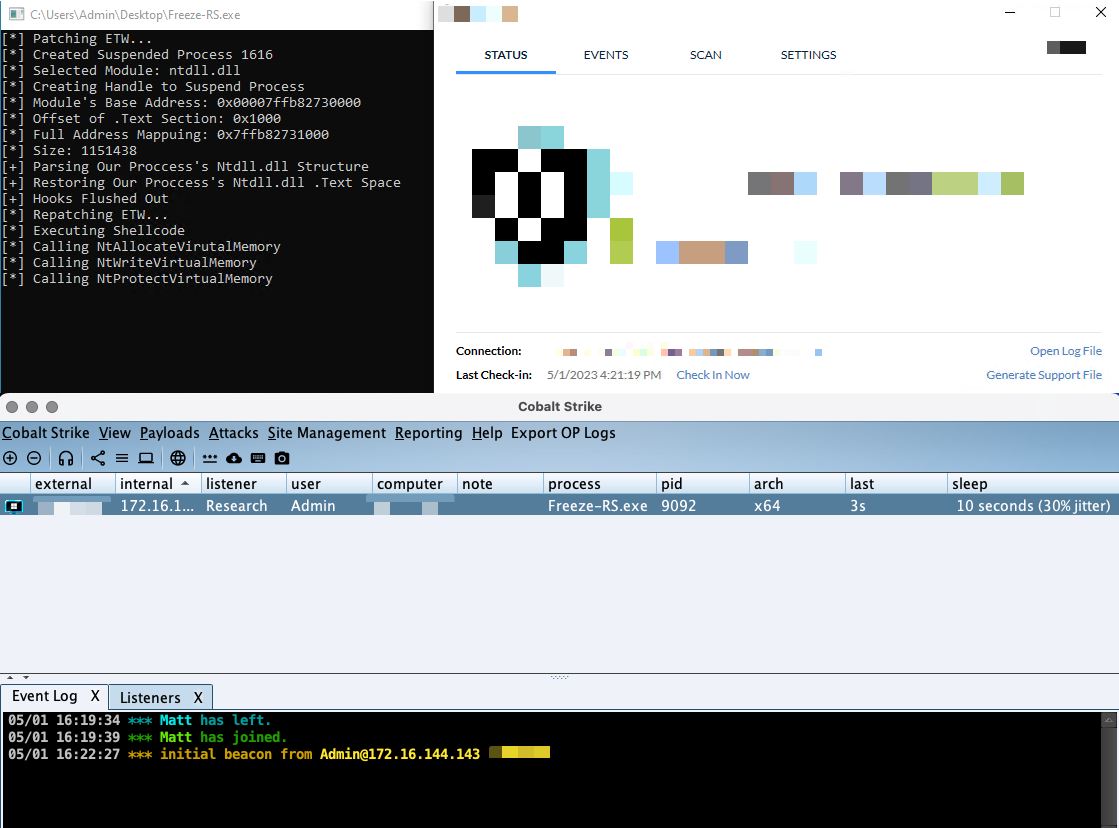Sort sessions by computer column header
Viewport: 1119px width, 828px height.
pos(414,484)
